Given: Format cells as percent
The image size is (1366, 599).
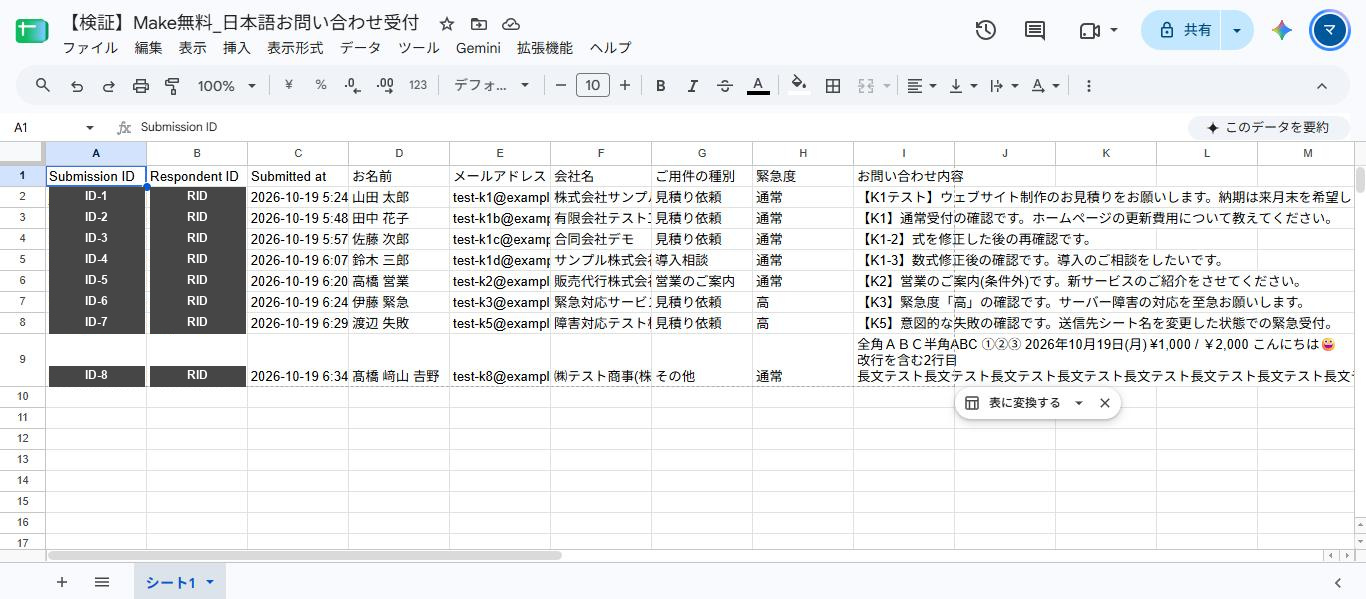Looking at the screenshot, I should click(x=321, y=86).
